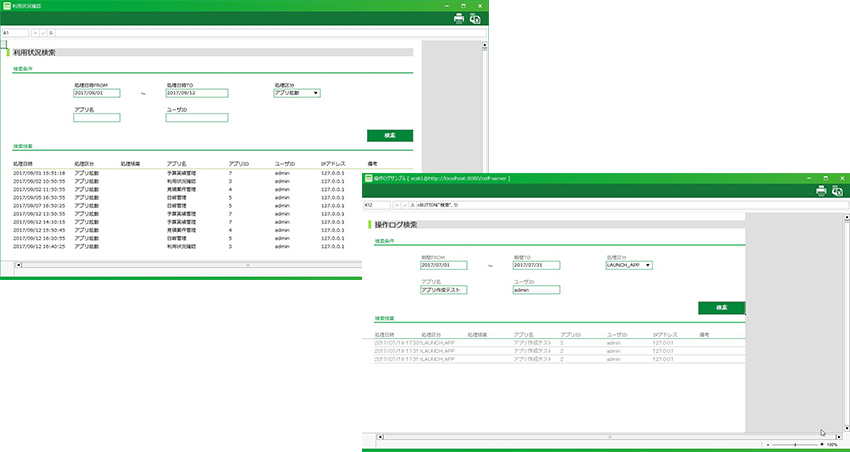Click the first LAUNCH_APP row dated 2017/07/19 17:30
850x452 pixels.
pos(559,343)
